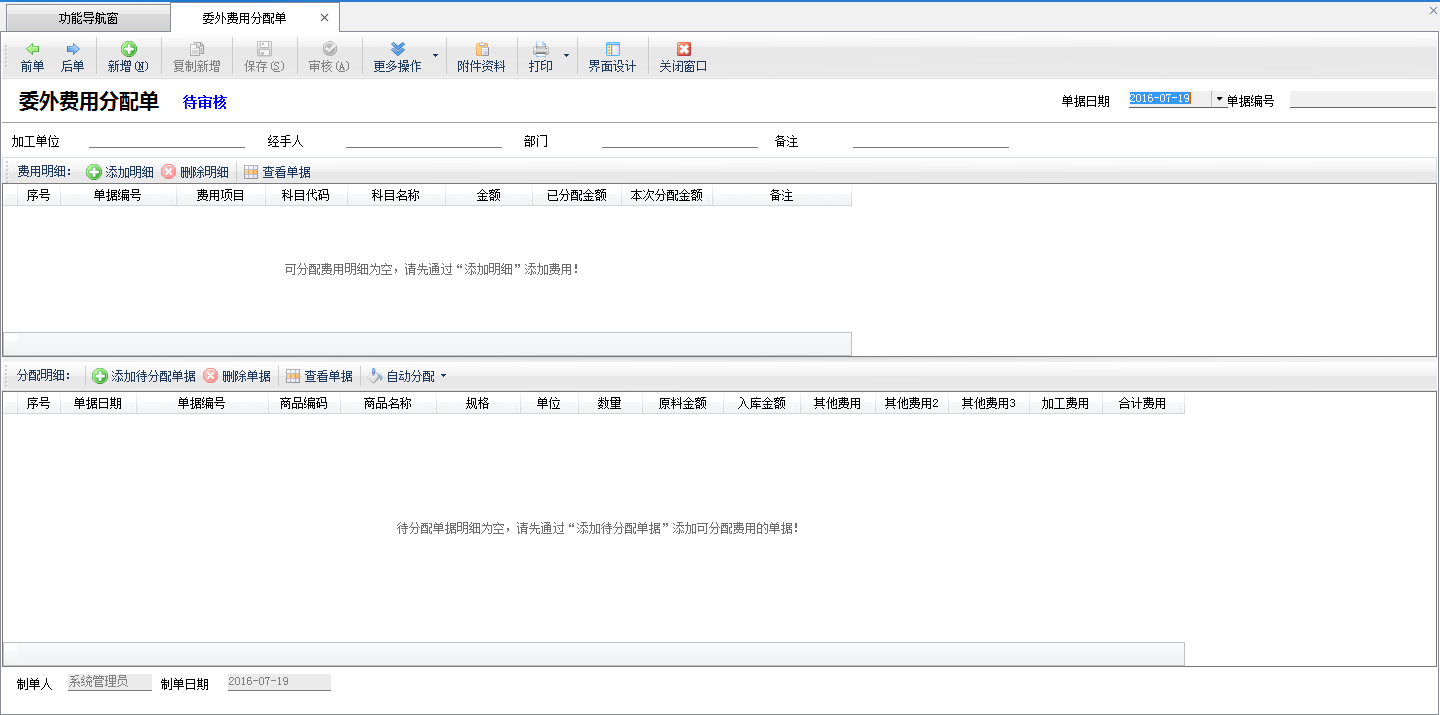The height and width of the screenshot is (715, 1440).
Task: Click 删除明细 in the 费用明细 section
Action: pos(195,172)
